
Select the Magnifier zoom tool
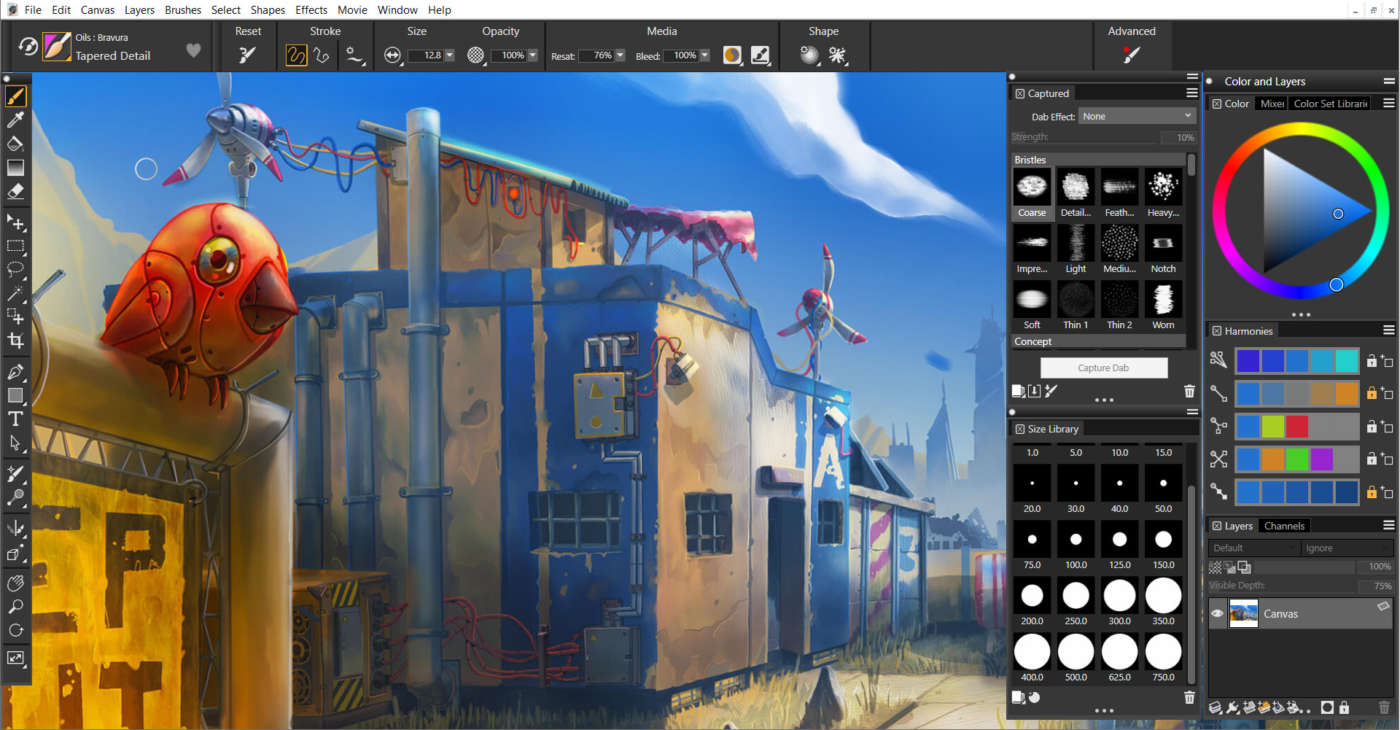[x=15, y=607]
